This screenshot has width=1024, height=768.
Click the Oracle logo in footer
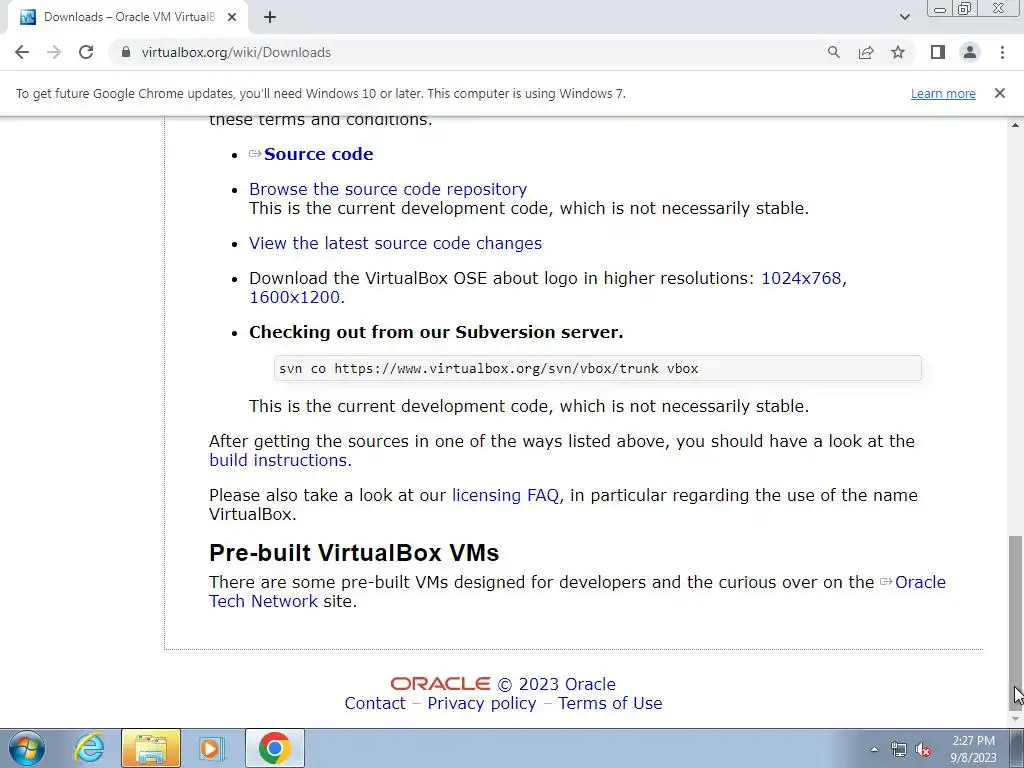440,684
